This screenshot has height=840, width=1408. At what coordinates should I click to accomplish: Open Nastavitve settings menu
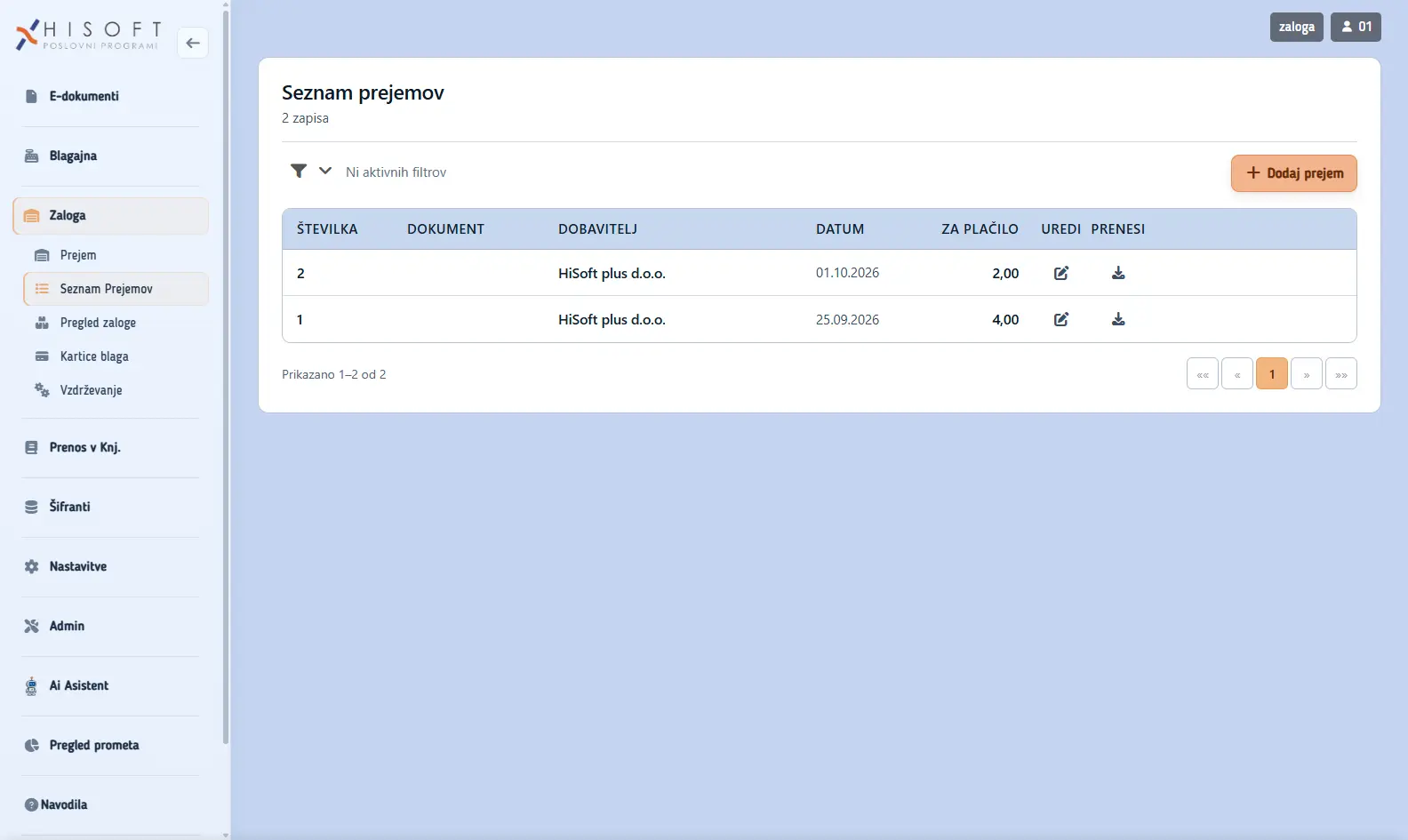point(111,566)
